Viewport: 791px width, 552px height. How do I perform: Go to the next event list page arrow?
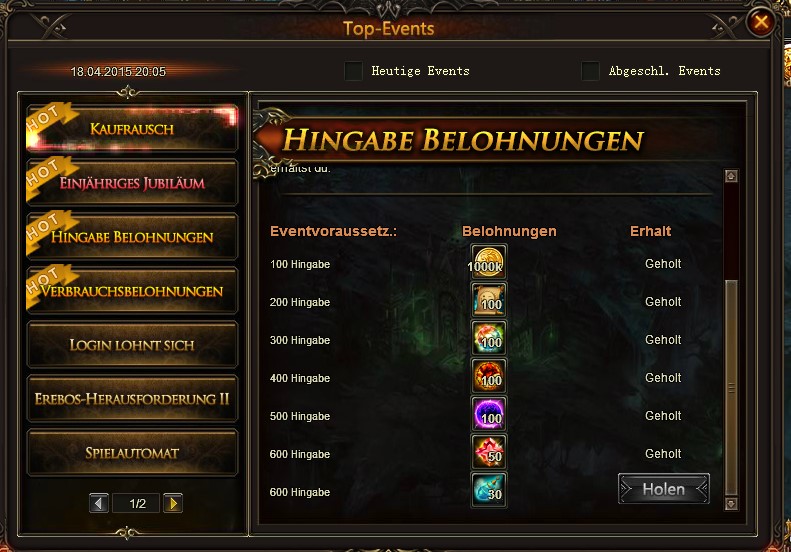tap(173, 503)
